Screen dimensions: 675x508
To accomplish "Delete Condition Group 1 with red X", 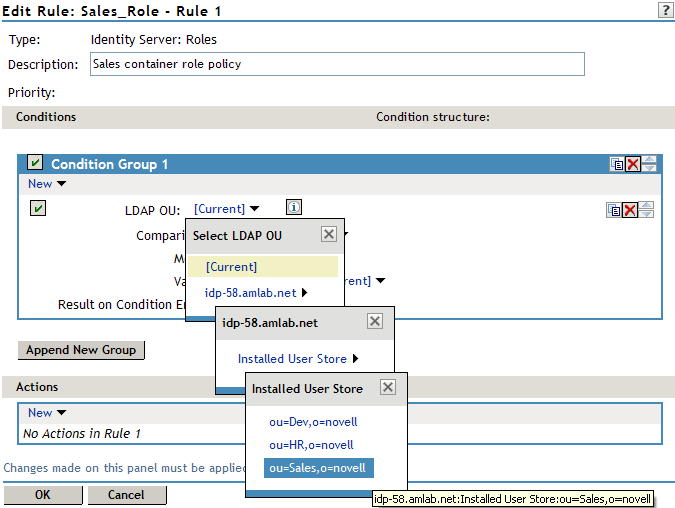I will [632, 164].
